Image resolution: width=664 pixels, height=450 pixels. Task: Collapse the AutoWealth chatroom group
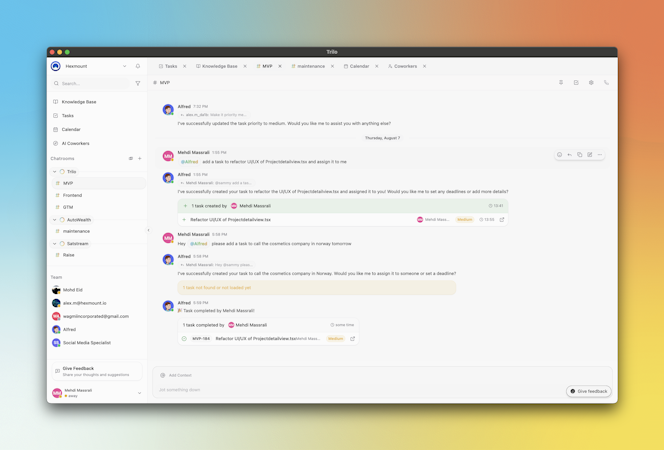54,220
